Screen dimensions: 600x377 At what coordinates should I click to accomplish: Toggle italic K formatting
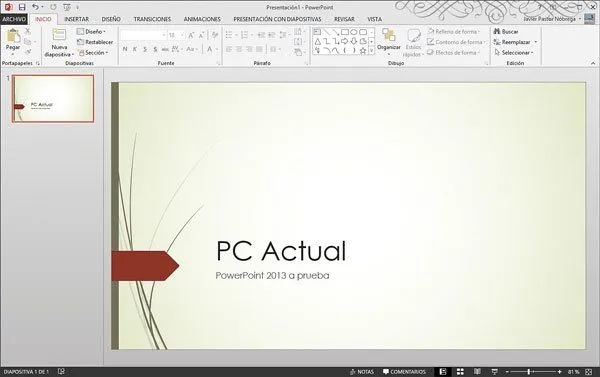click(135, 49)
